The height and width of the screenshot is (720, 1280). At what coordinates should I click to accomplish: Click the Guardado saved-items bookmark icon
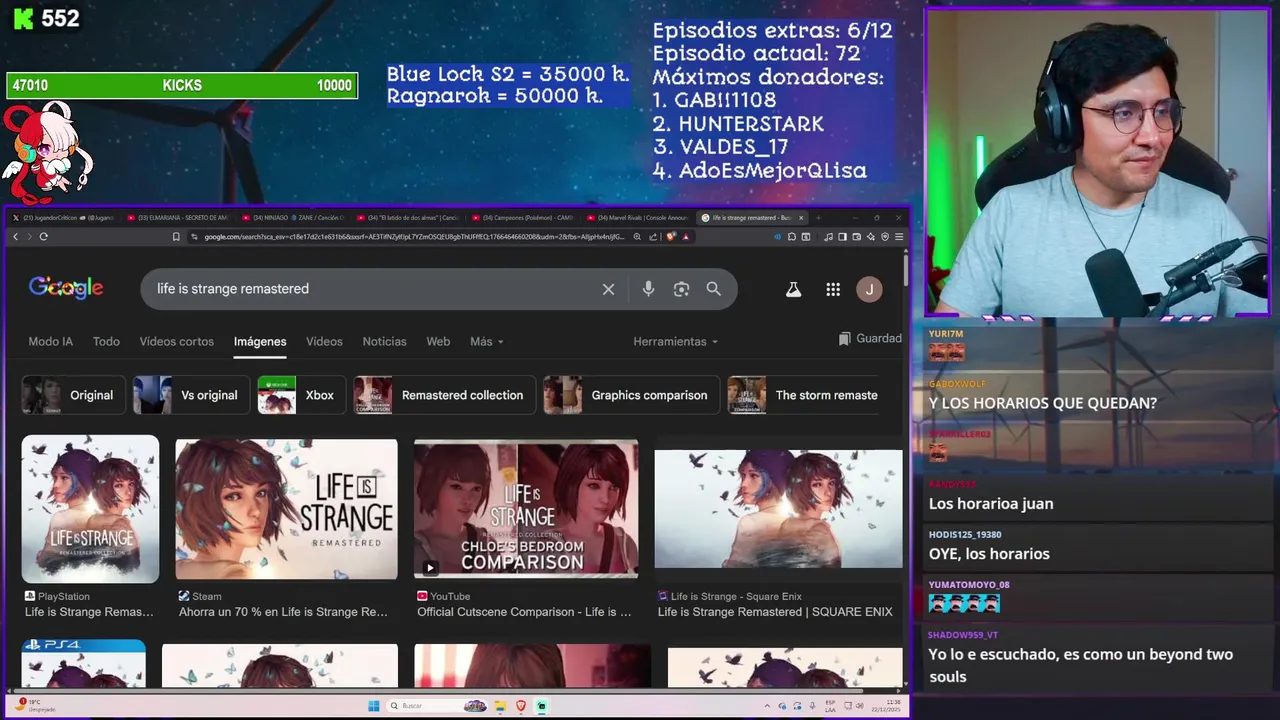(x=845, y=339)
